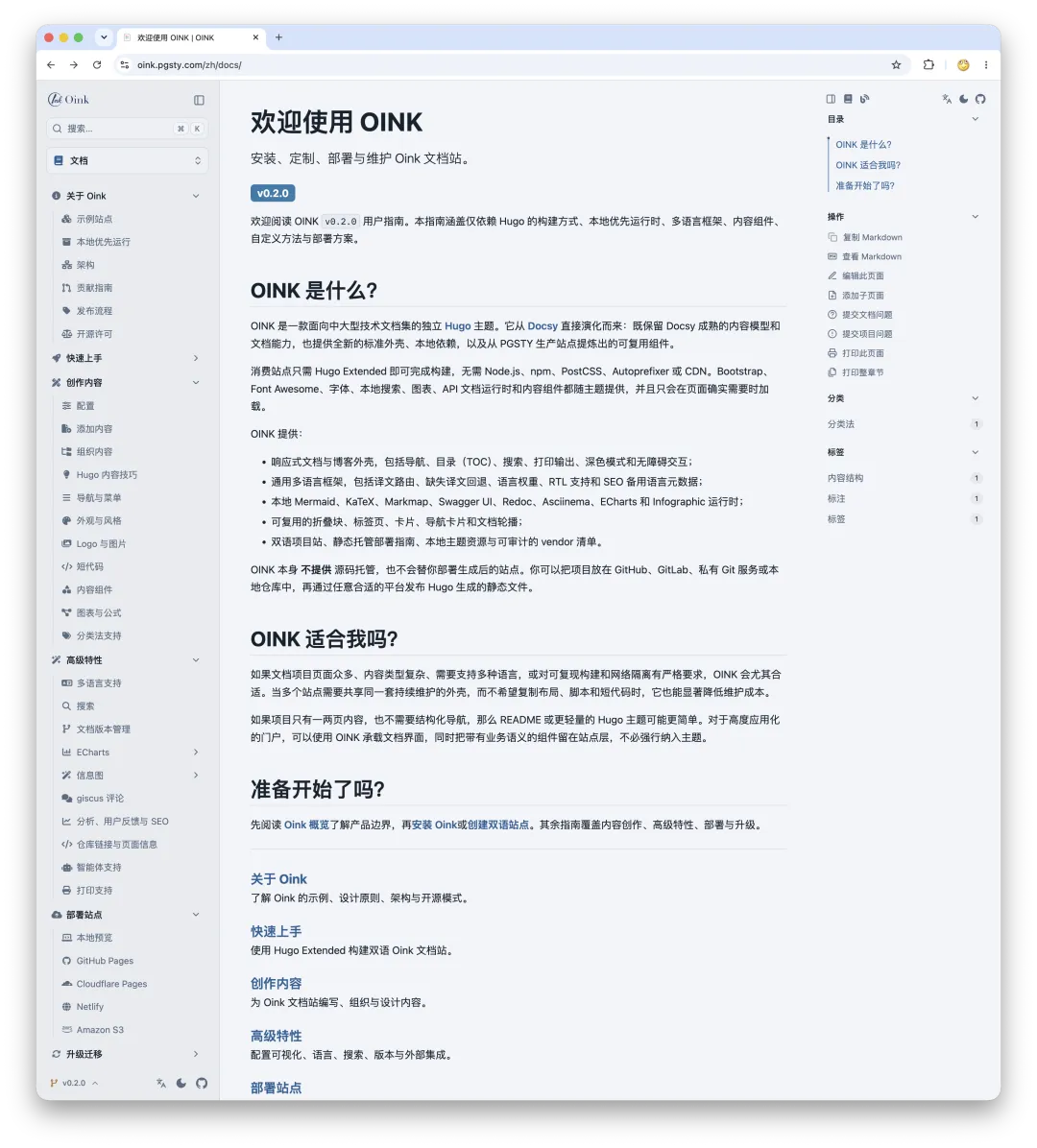The image size is (1037, 1148).
Task: Open the GitHub icon in the right panel header
Action: [980, 99]
